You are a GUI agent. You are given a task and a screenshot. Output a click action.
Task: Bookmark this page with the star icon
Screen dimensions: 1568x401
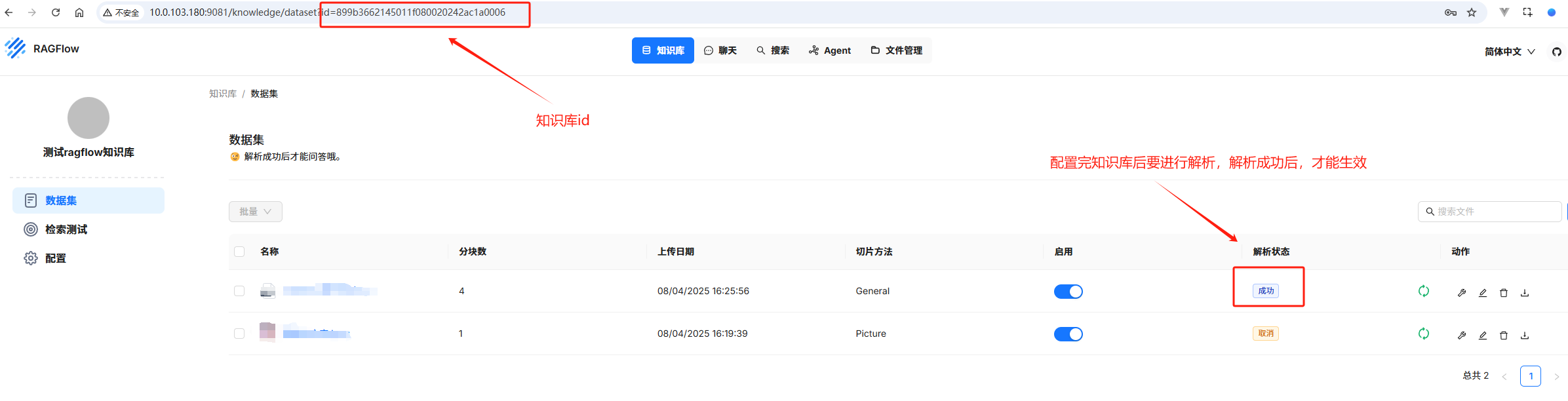coord(1472,12)
